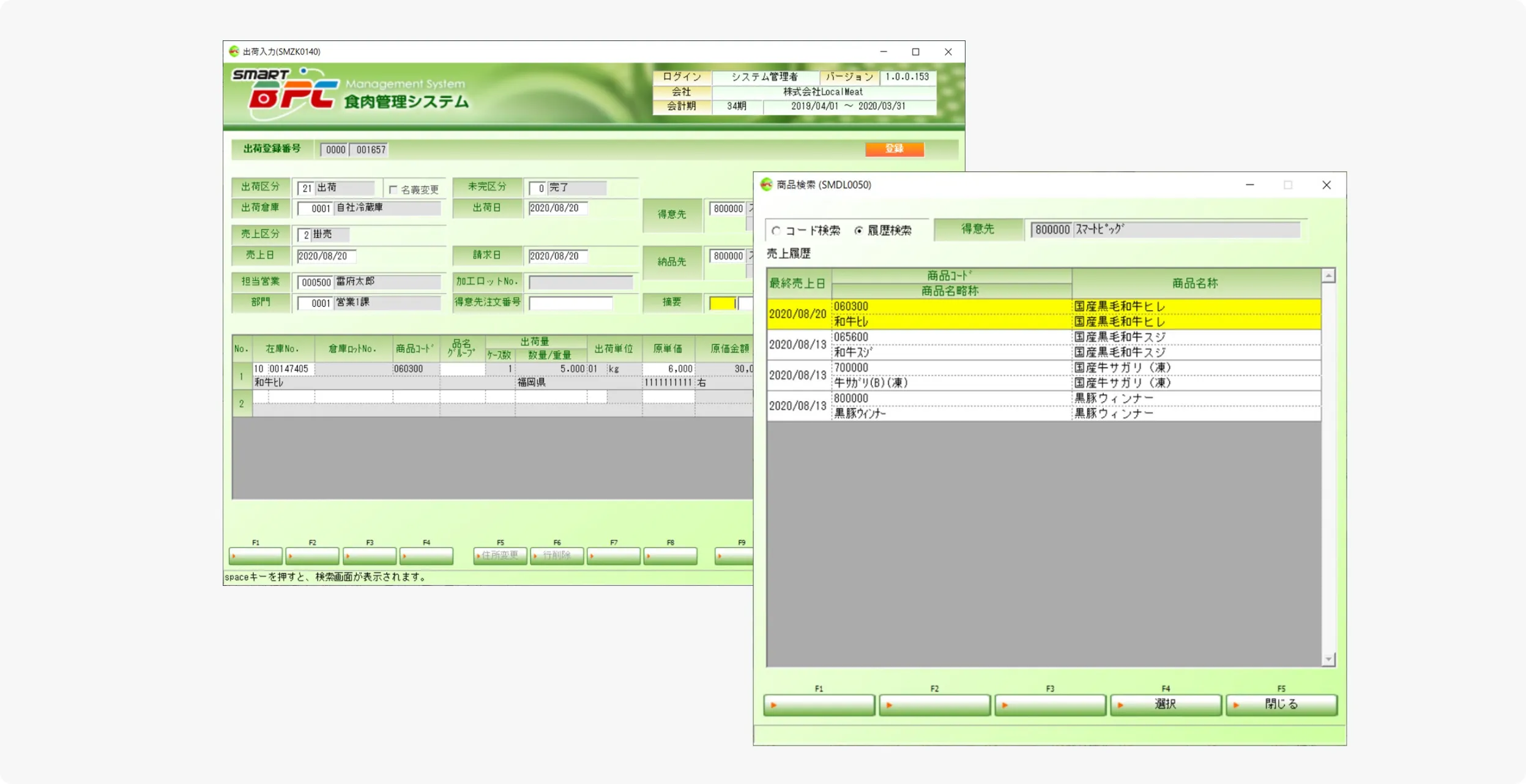Viewport: 1526px width, 784px height.
Task: Click the 閉じる F5 button in product search
Action: coord(1281,704)
